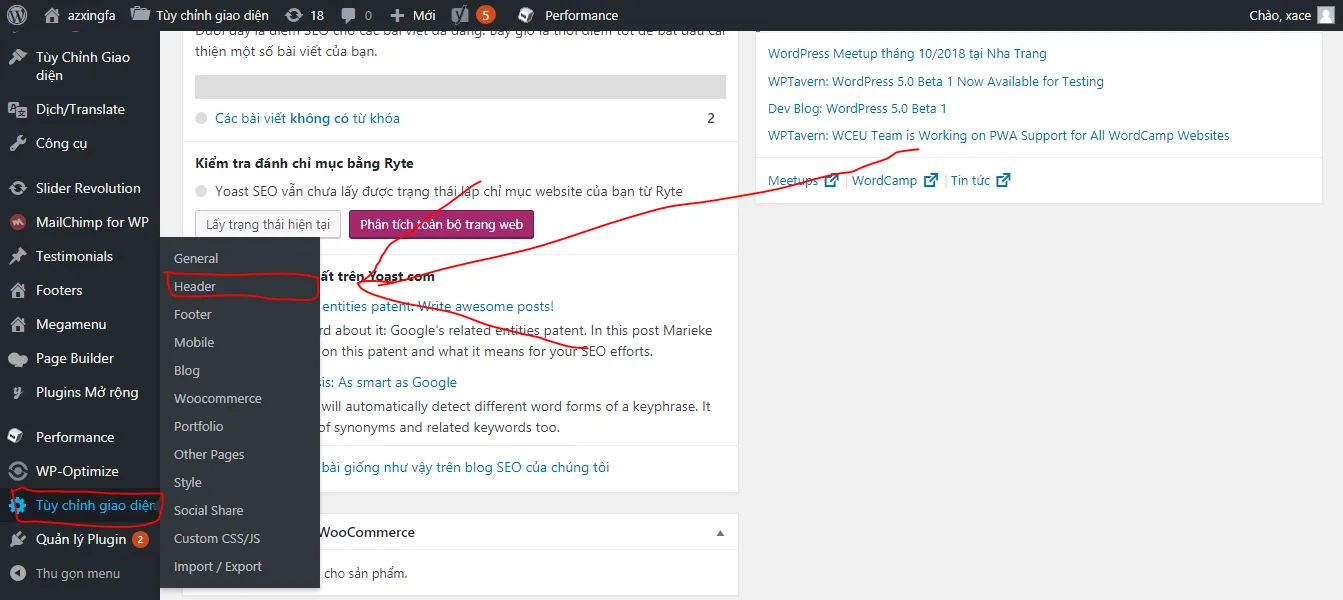
Task: Select Footer in the flyout submenu
Action: (x=193, y=314)
